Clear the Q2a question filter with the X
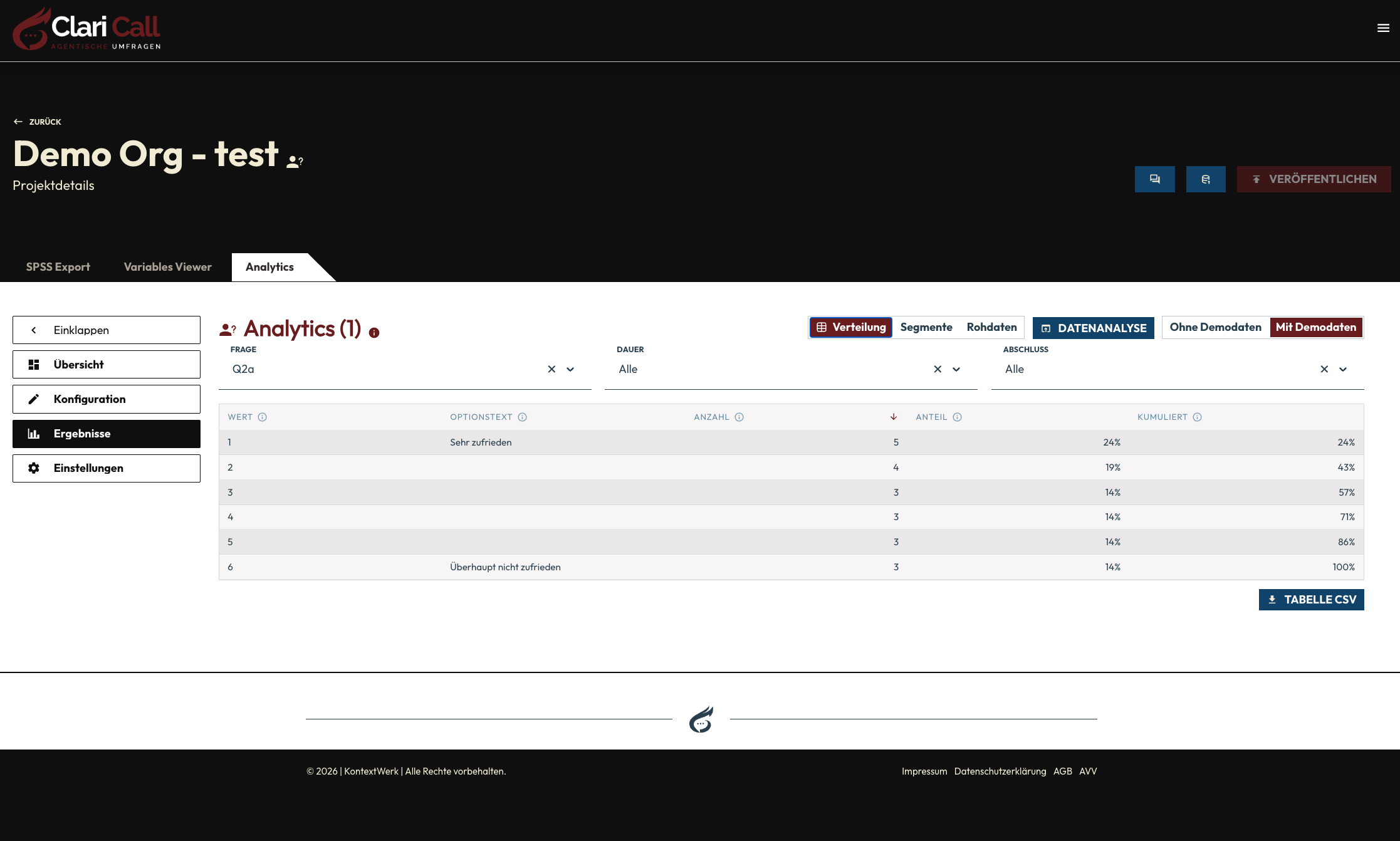Viewport: 1400px width, 841px height. pos(551,369)
